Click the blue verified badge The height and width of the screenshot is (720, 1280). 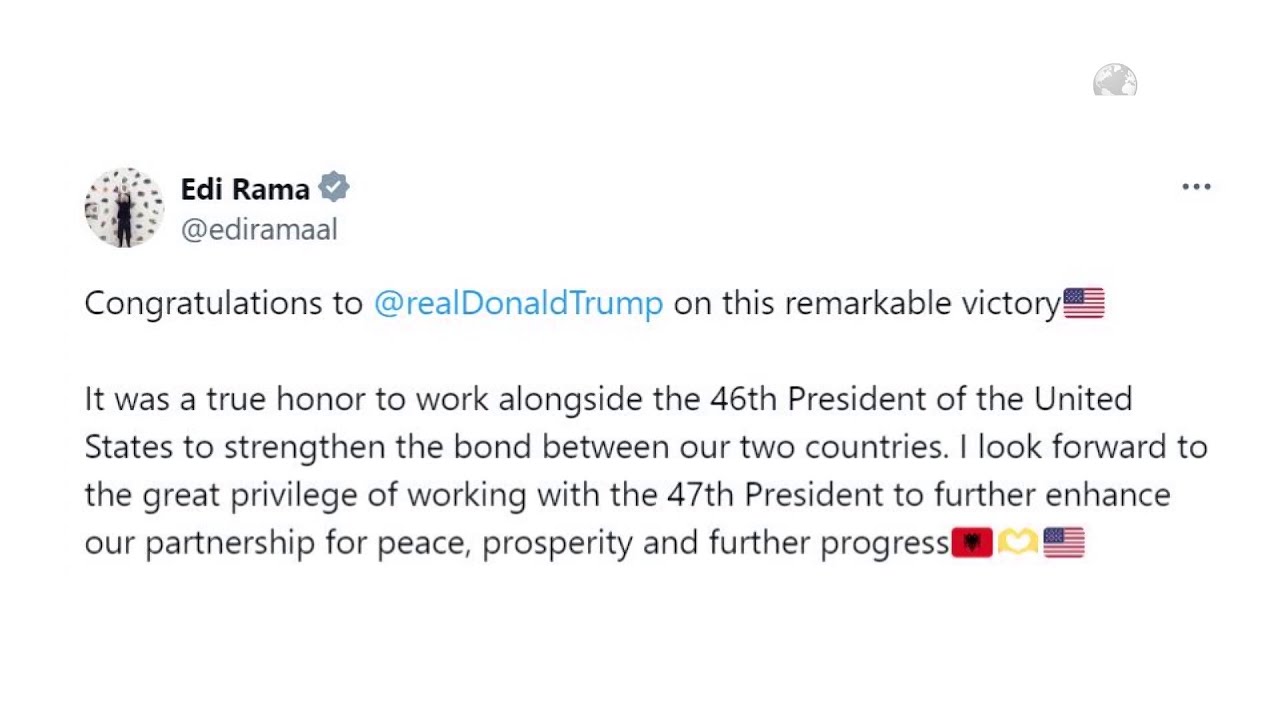point(333,188)
